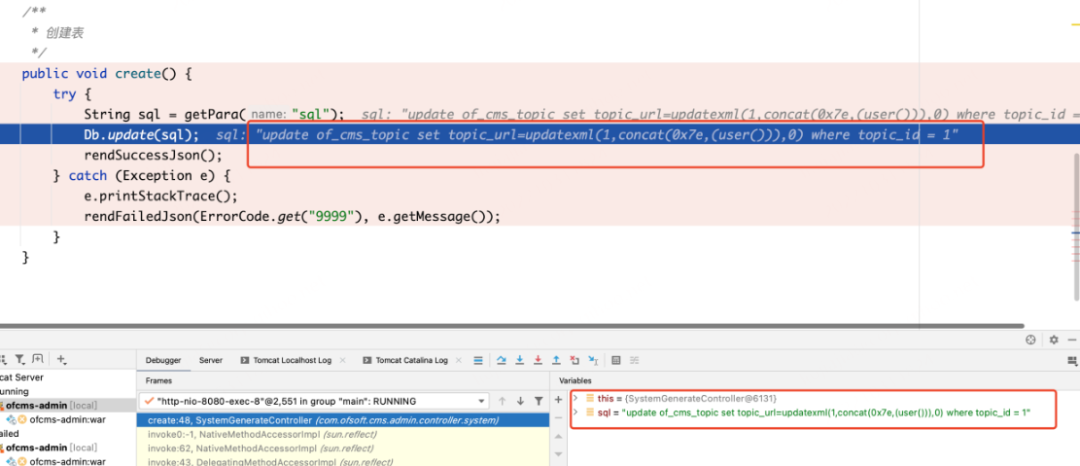1080x466 pixels.
Task: Click the red Force Step Into icon
Action: [x=538, y=360]
